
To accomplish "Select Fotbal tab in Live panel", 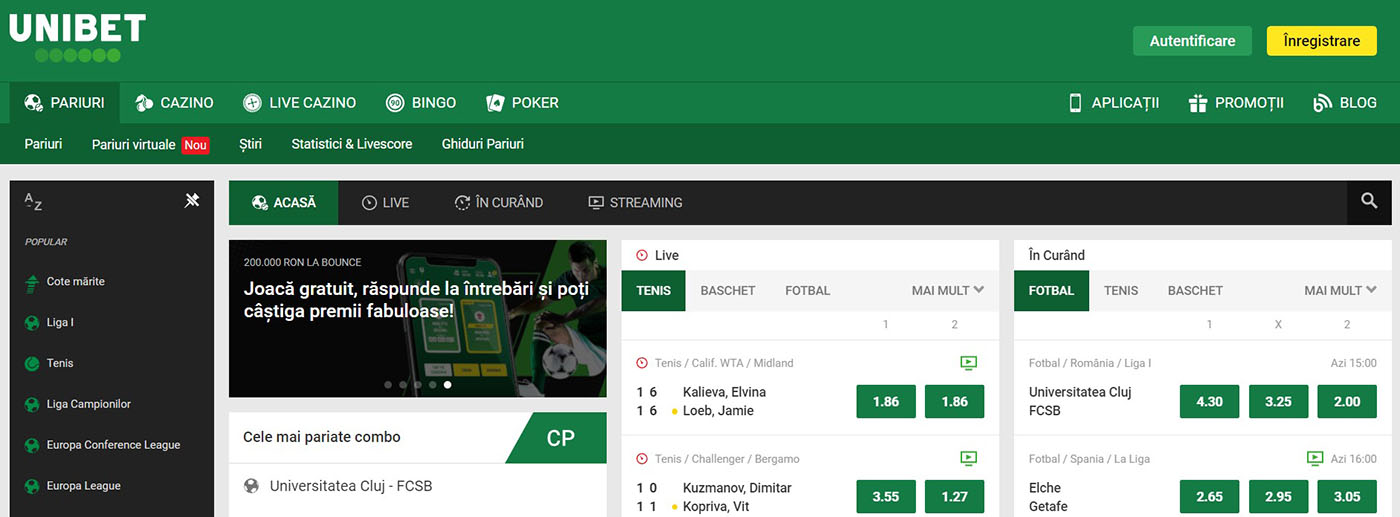I will click(808, 290).
